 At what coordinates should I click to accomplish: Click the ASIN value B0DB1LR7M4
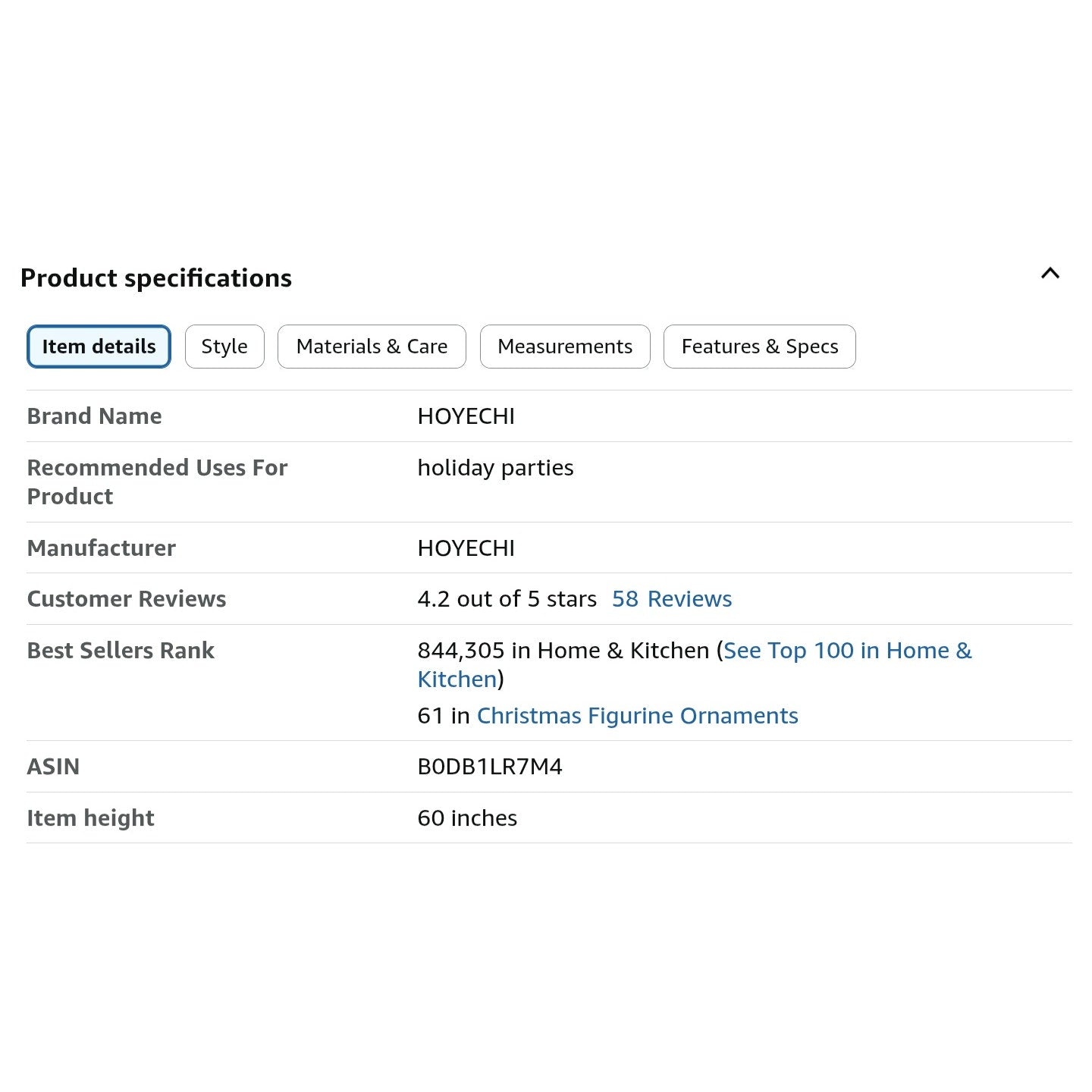[490, 767]
